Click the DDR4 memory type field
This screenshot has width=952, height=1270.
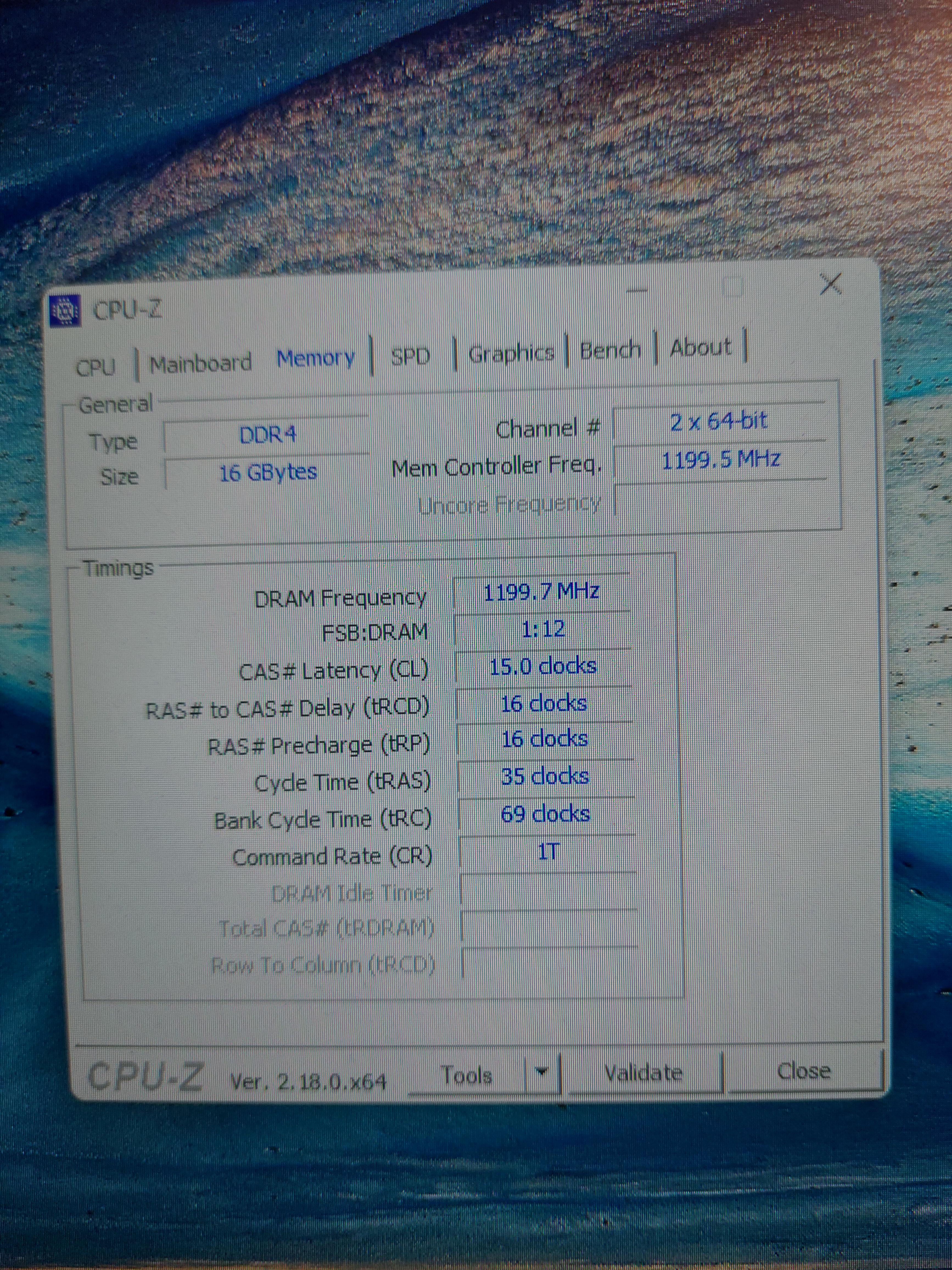pyautogui.click(x=267, y=435)
